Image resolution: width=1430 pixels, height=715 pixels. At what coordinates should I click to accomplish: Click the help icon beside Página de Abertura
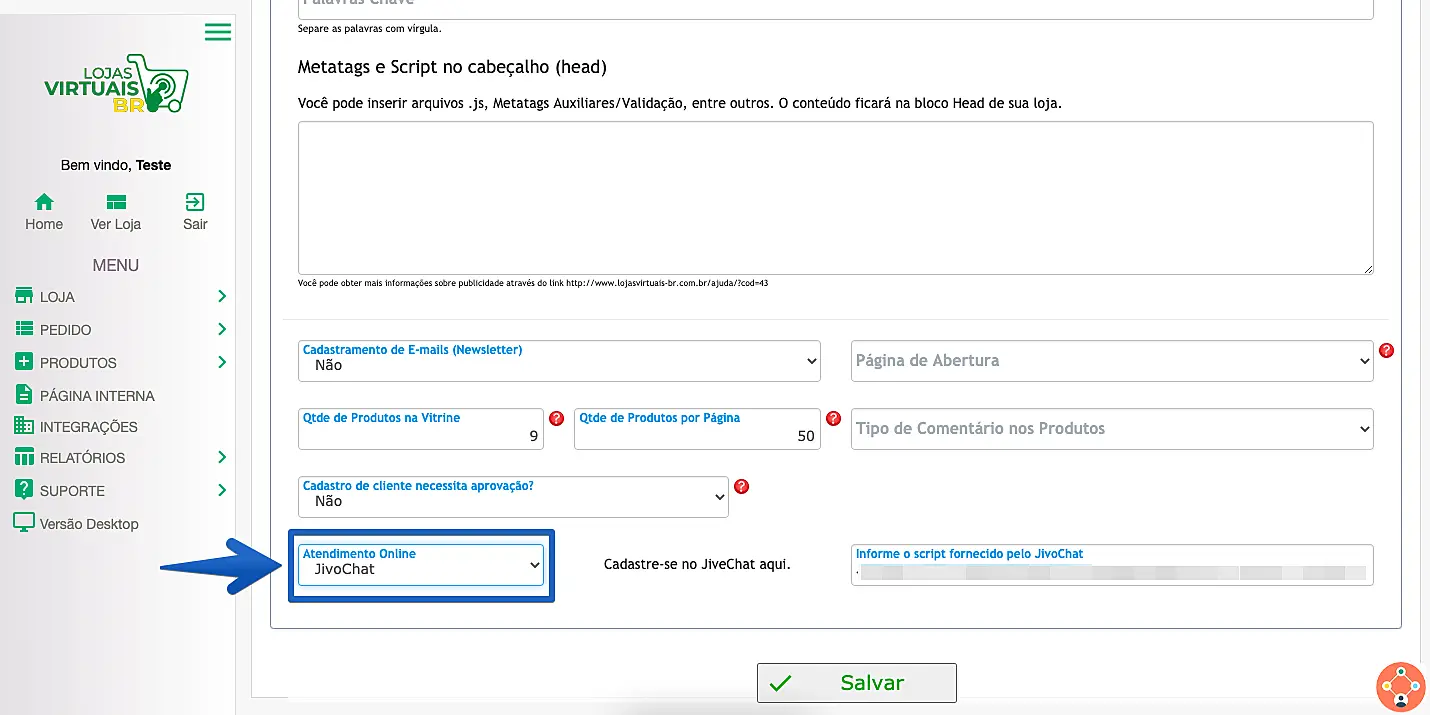click(1386, 351)
